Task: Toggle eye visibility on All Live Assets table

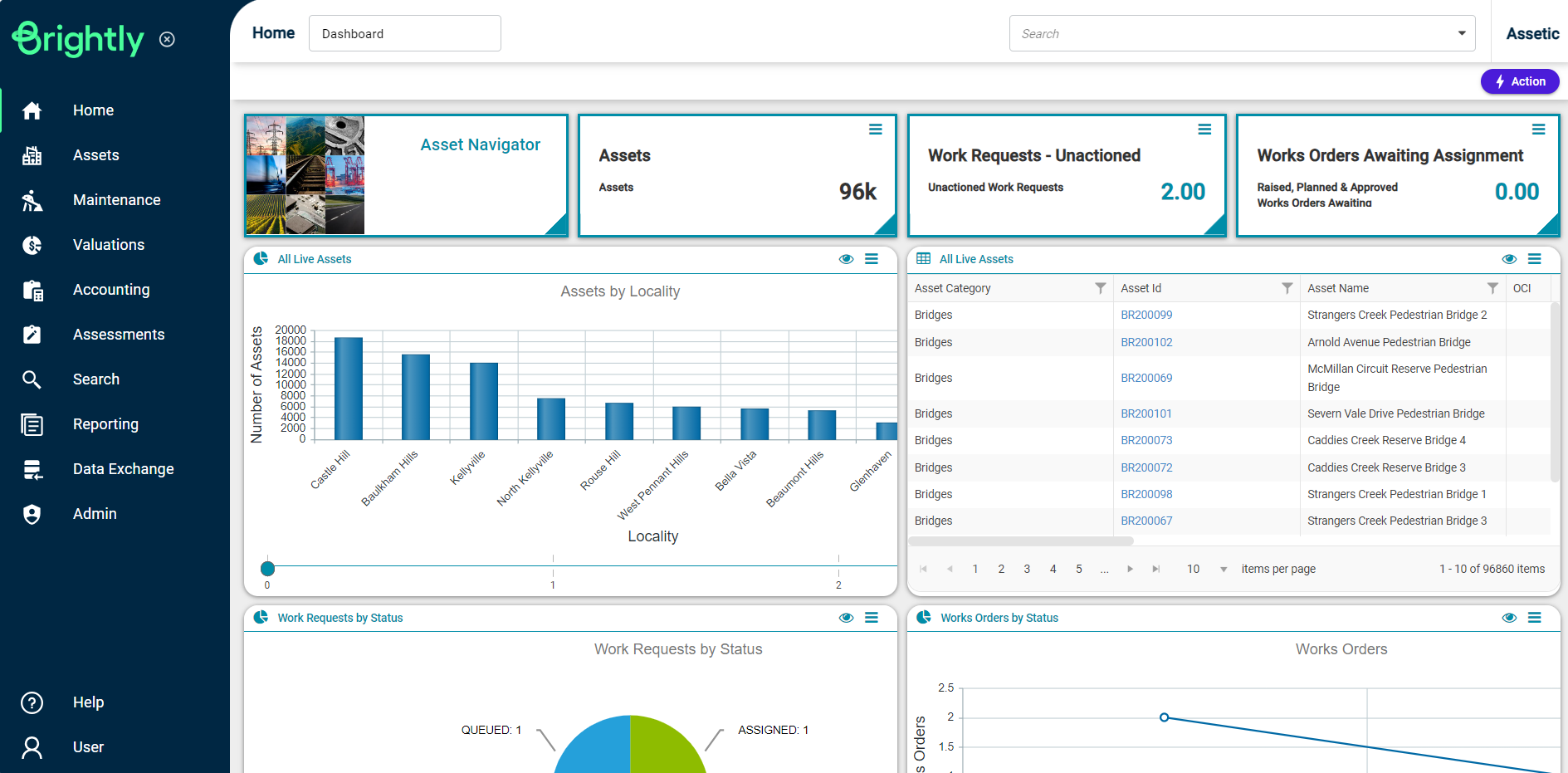Action: (x=1509, y=259)
